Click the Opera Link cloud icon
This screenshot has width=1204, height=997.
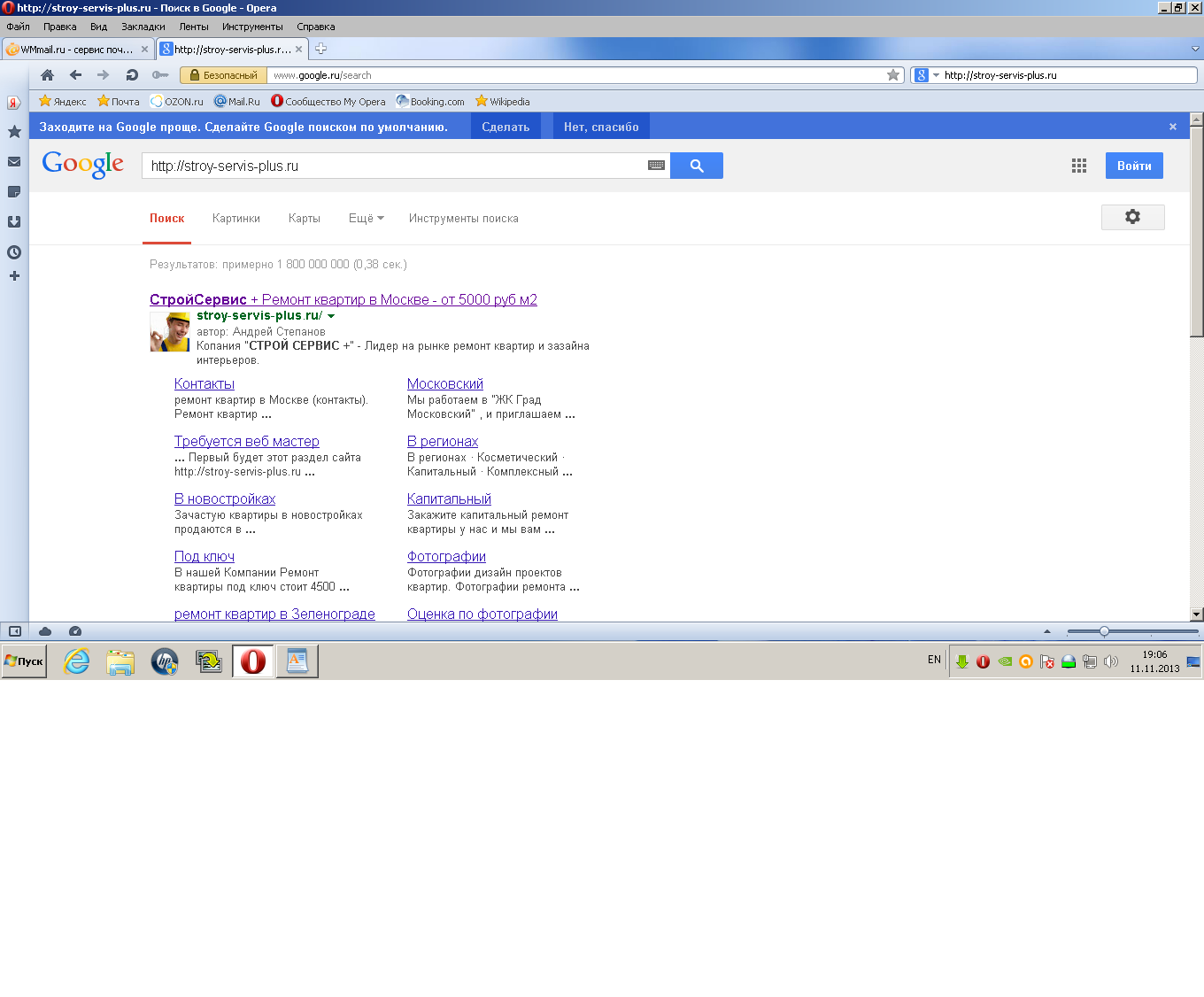click(45, 631)
